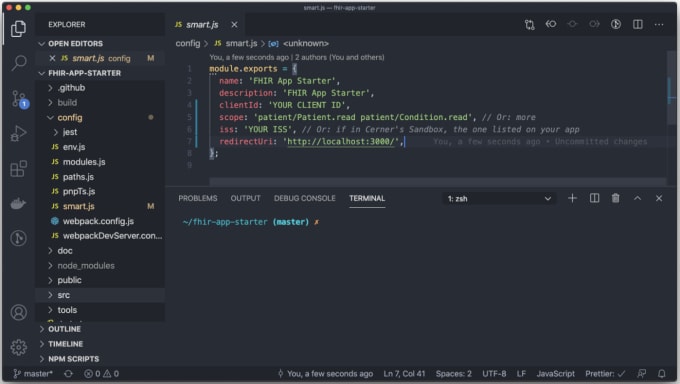This screenshot has height=384, width=680.
Task: Open webpackDevServer.config.js in the explorer
Action: [x=112, y=236]
